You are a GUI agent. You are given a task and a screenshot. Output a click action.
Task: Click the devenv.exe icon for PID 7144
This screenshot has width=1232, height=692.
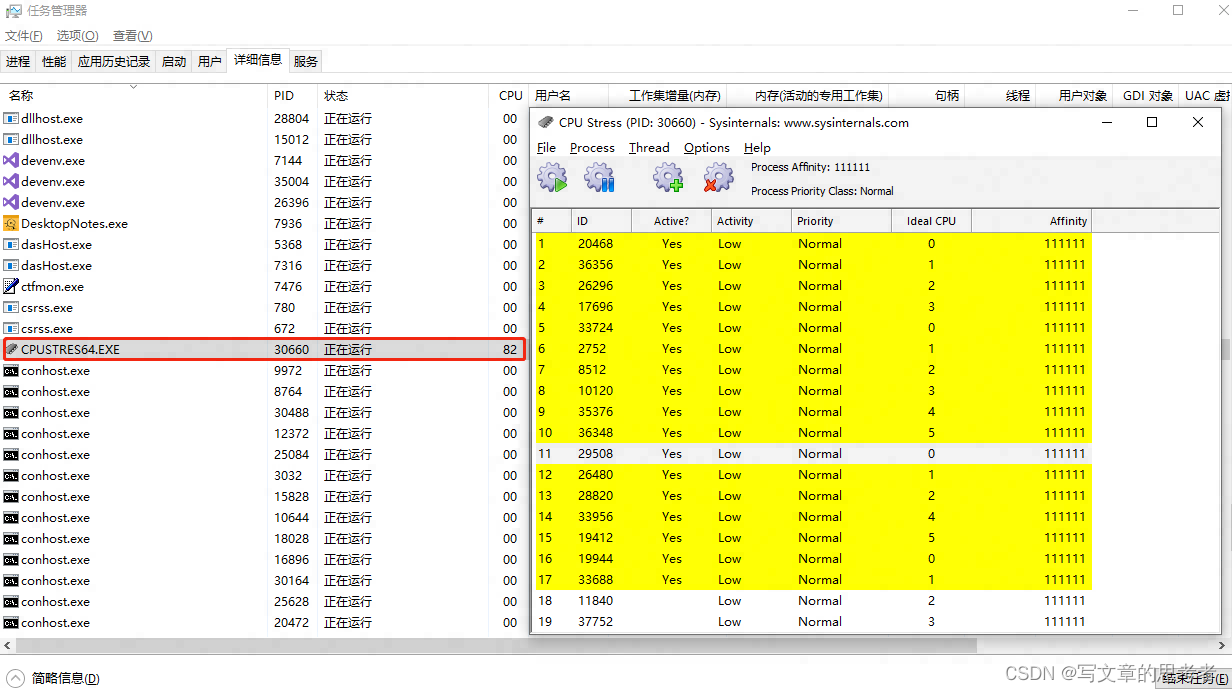click(12, 160)
